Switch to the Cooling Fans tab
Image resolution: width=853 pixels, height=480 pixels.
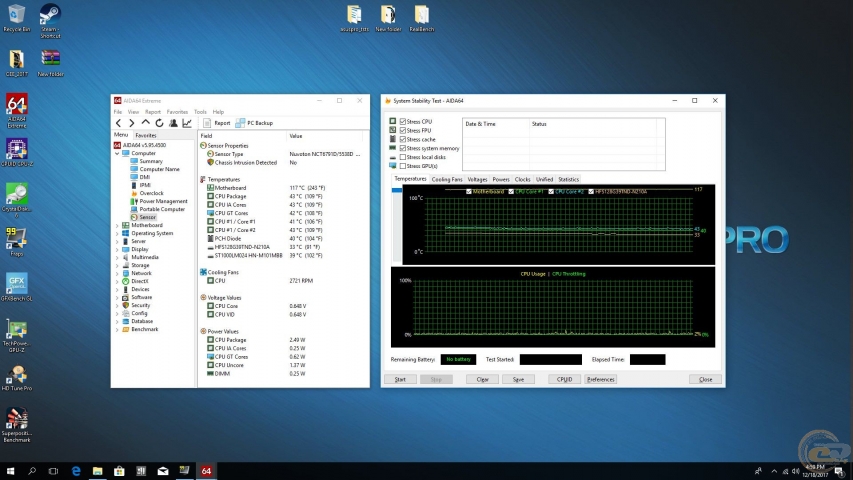coord(447,179)
